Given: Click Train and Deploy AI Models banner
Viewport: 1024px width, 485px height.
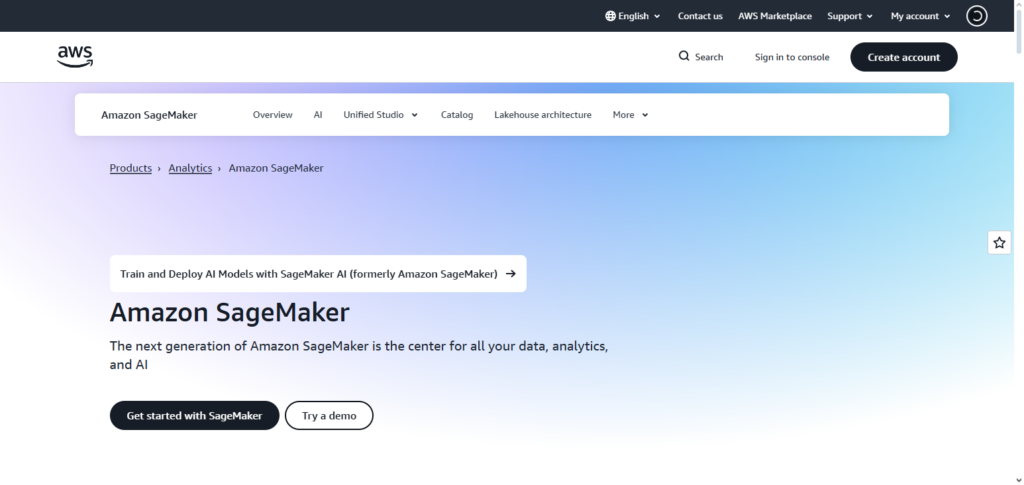Looking at the screenshot, I should (318, 274).
